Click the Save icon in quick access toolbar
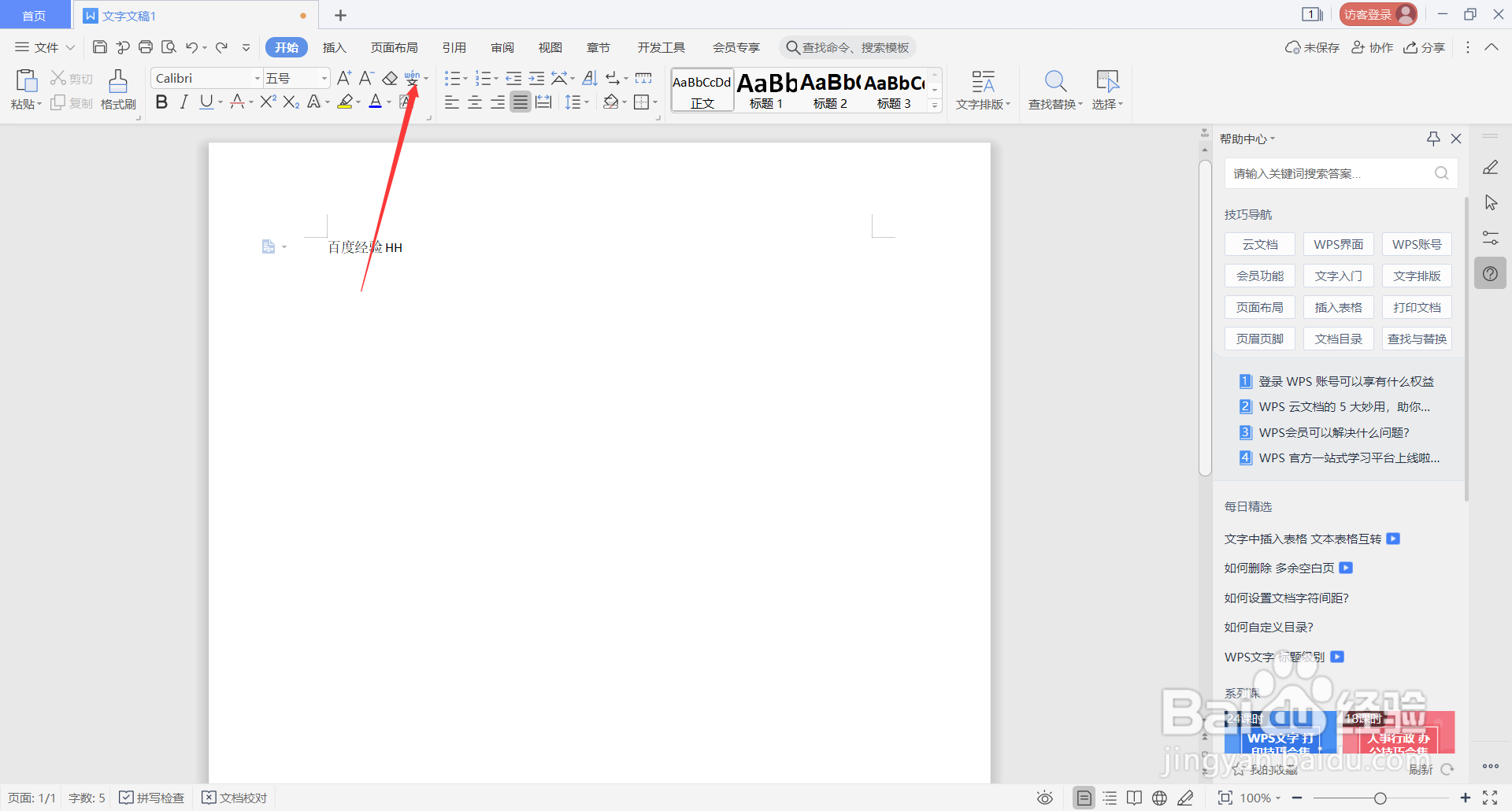The image size is (1512, 811). pos(100,47)
